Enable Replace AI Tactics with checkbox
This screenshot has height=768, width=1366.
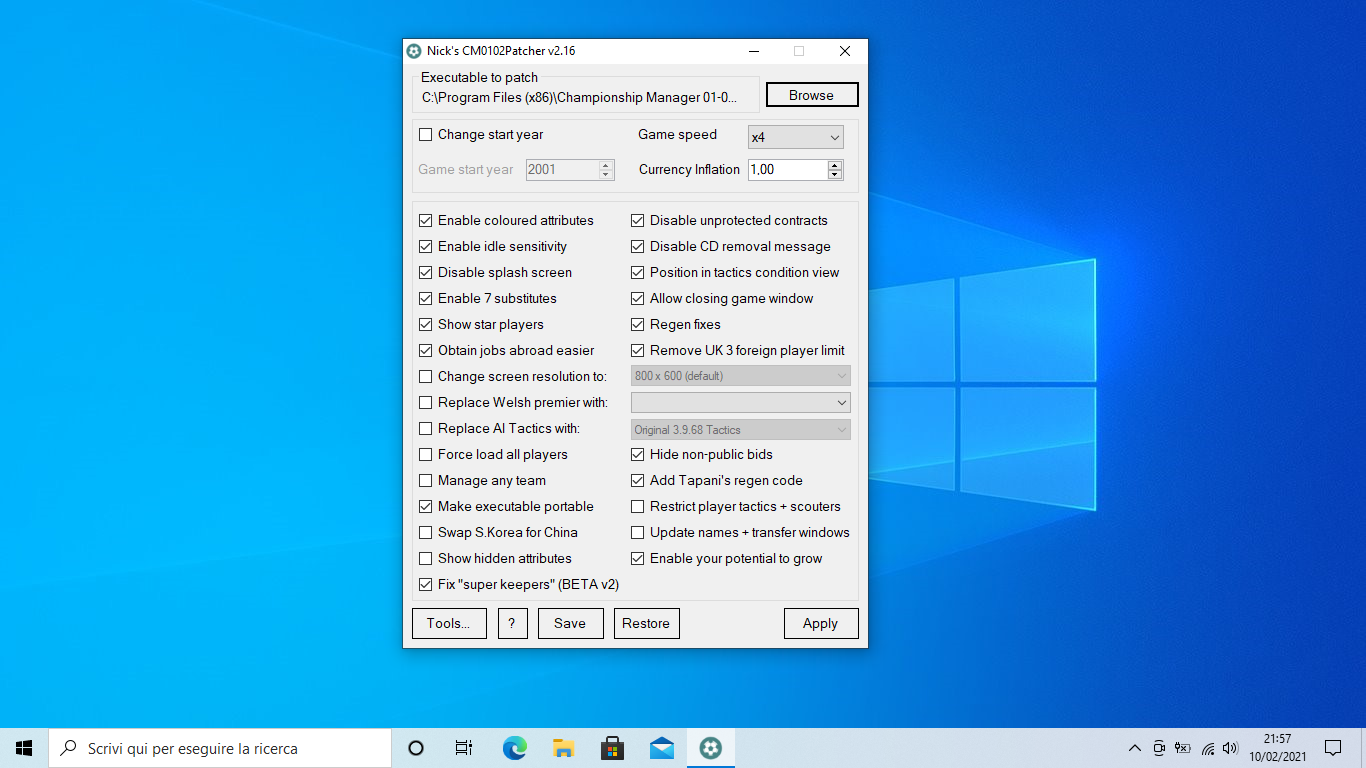point(426,429)
